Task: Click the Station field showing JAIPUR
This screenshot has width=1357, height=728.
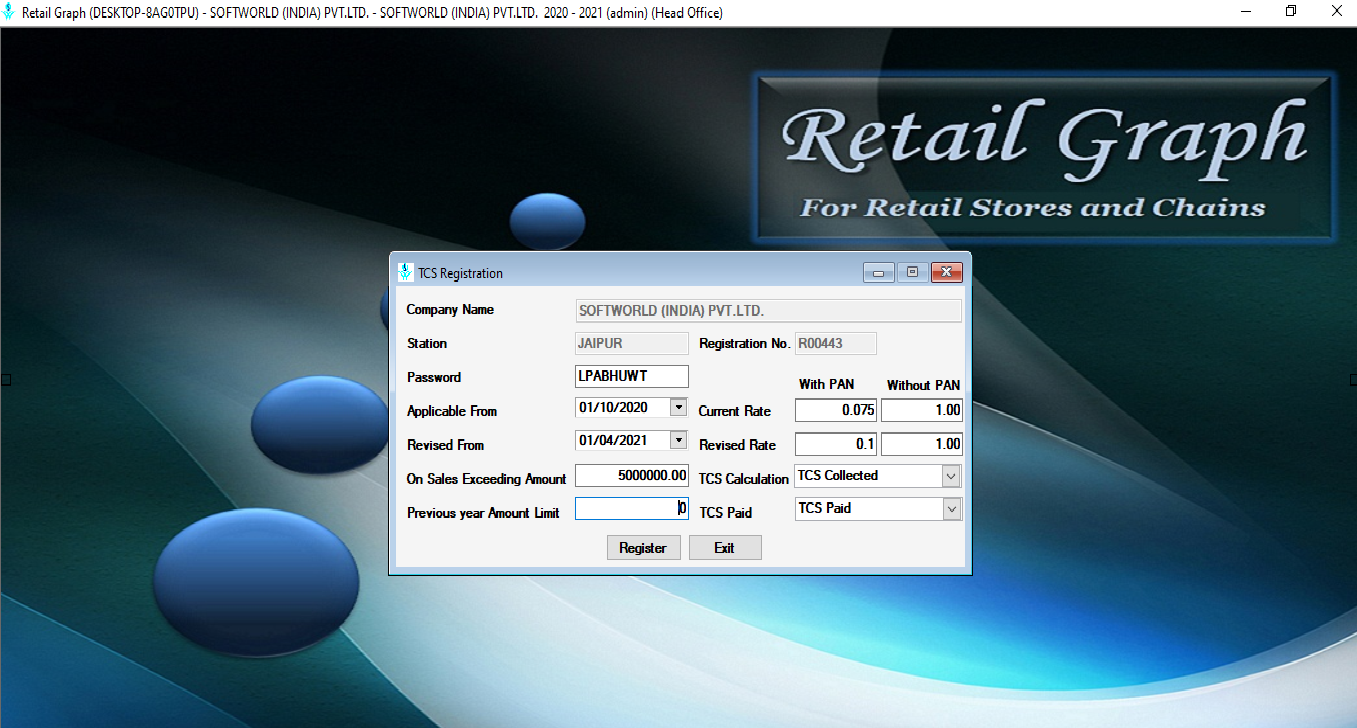Action: point(632,343)
